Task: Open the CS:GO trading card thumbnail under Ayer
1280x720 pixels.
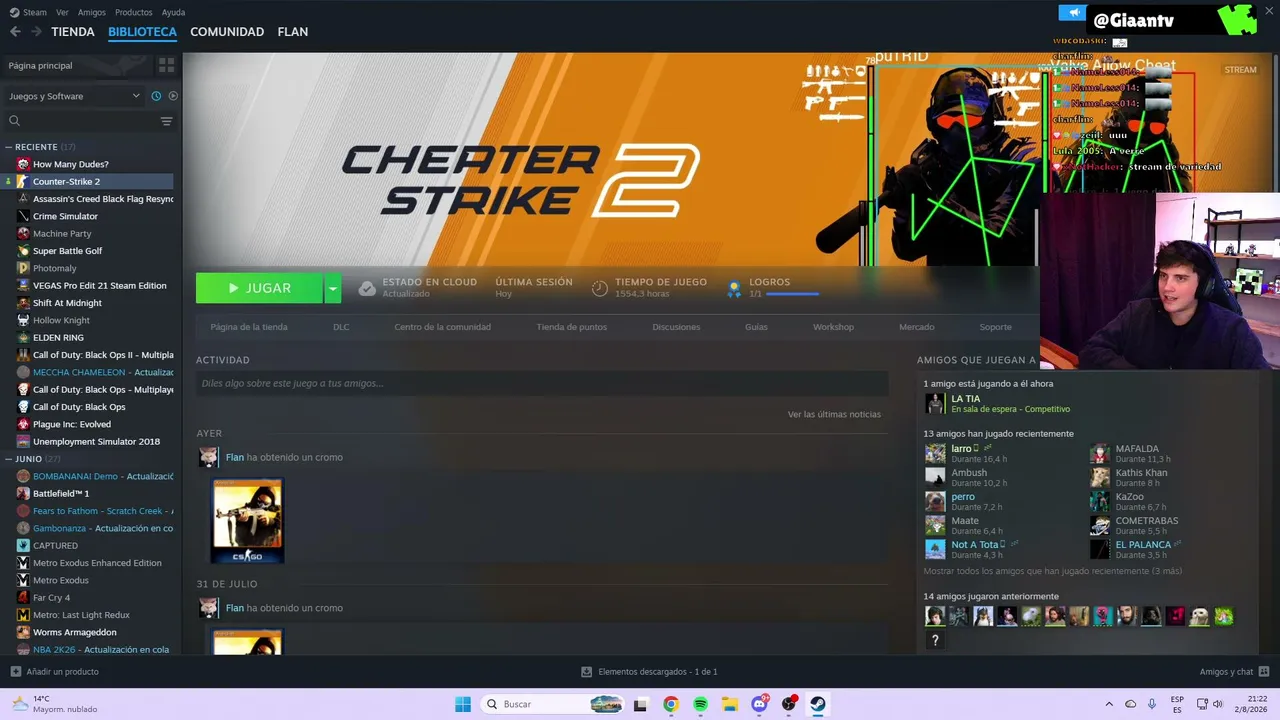Action: pyautogui.click(x=247, y=521)
